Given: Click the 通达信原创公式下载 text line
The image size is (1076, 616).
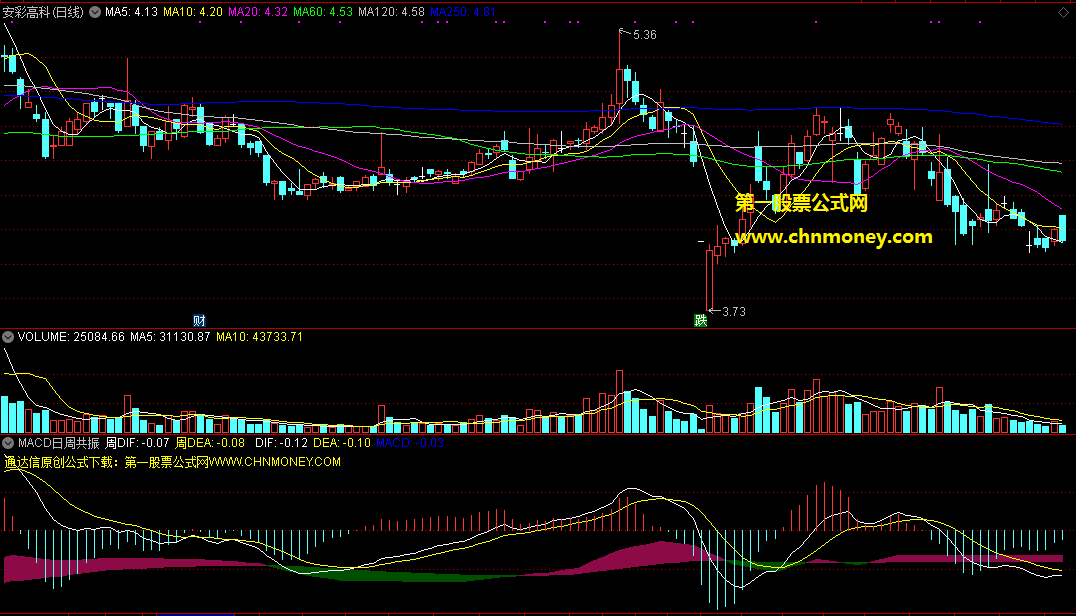Looking at the screenshot, I should pyautogui.click(x=172, y=462).
